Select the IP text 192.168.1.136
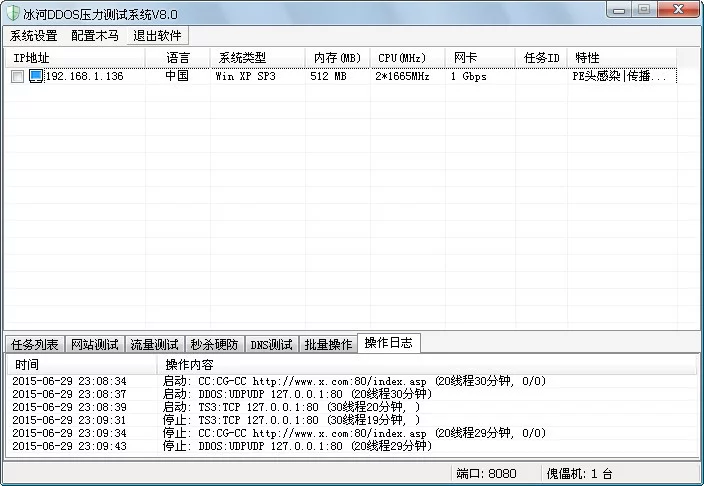 [x=84, y=76]
